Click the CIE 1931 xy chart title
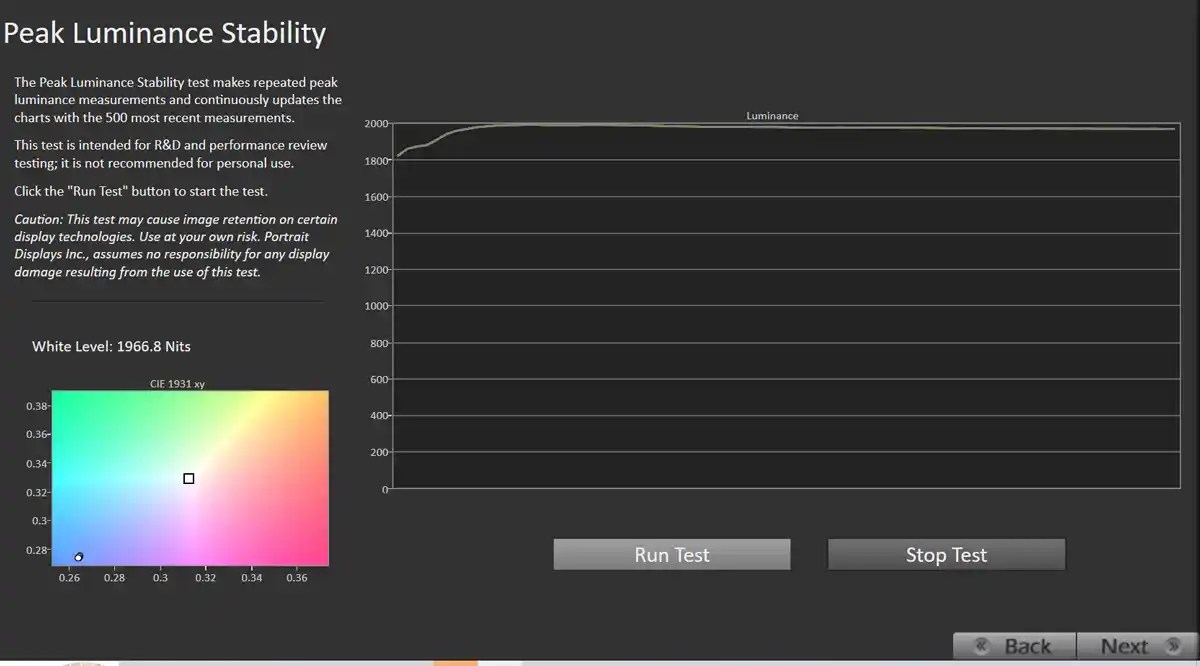1200x666 pixels. (x=176, y=382)
